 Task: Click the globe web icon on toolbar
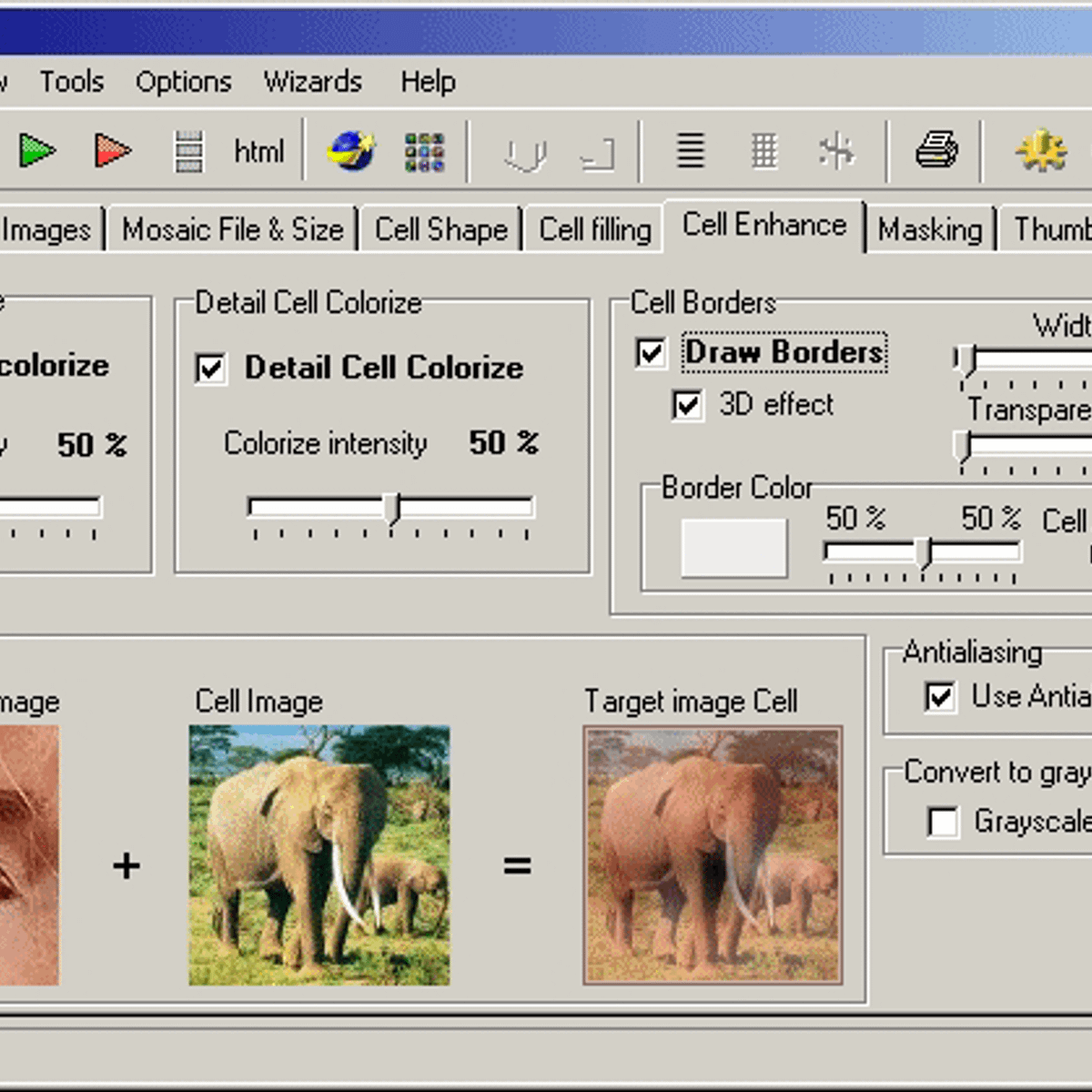(351, 151)
